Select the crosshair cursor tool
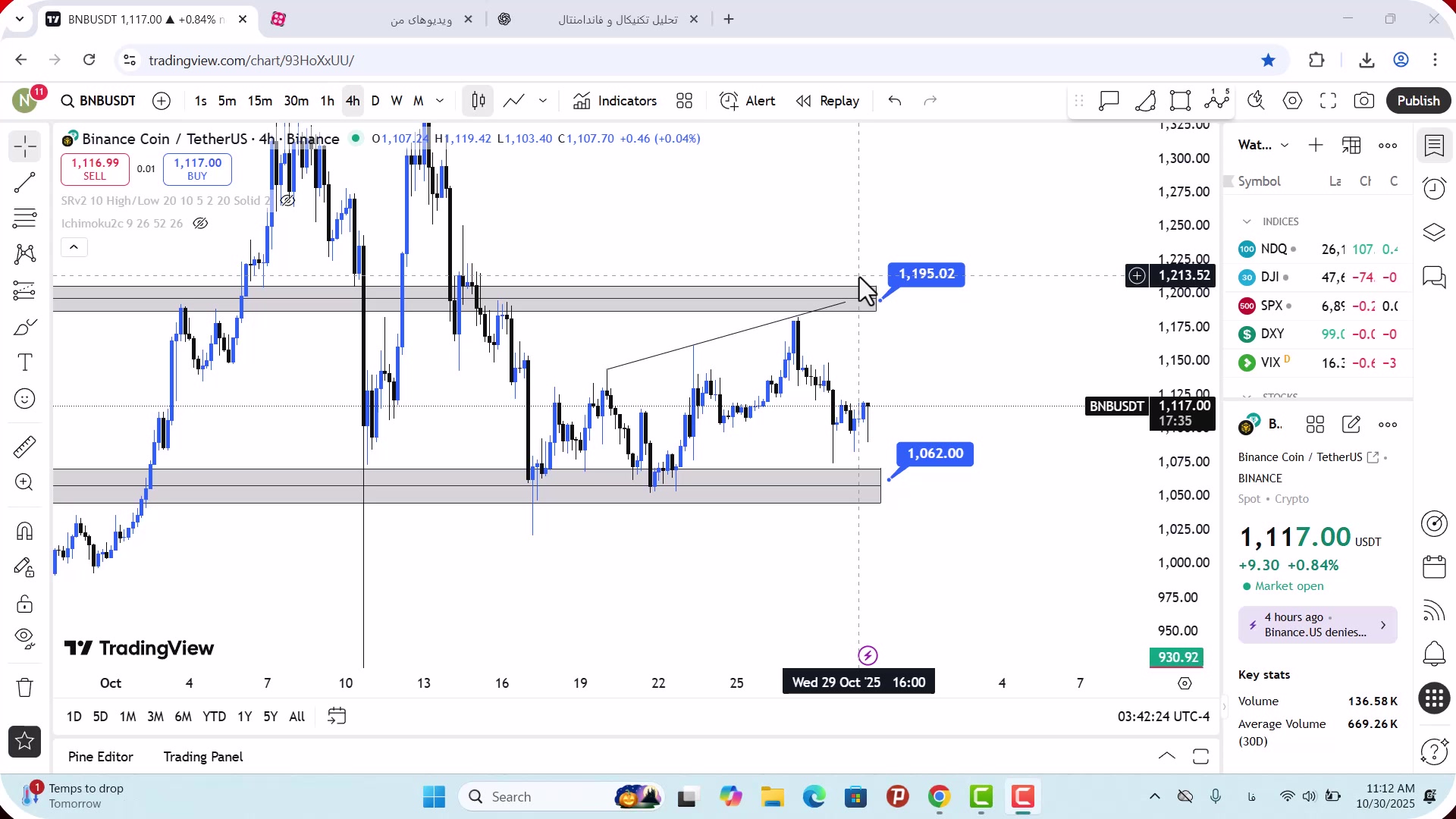 click(x=25, y=146)
